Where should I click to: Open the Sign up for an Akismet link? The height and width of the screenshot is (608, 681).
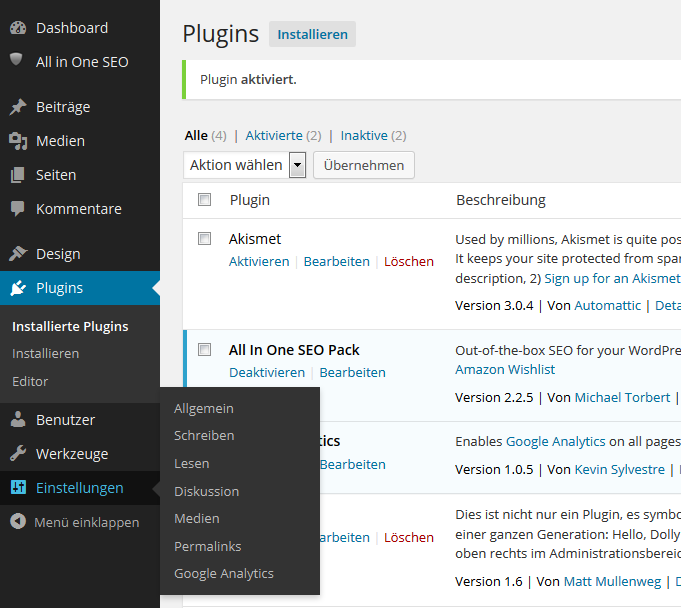coord(612,278)
